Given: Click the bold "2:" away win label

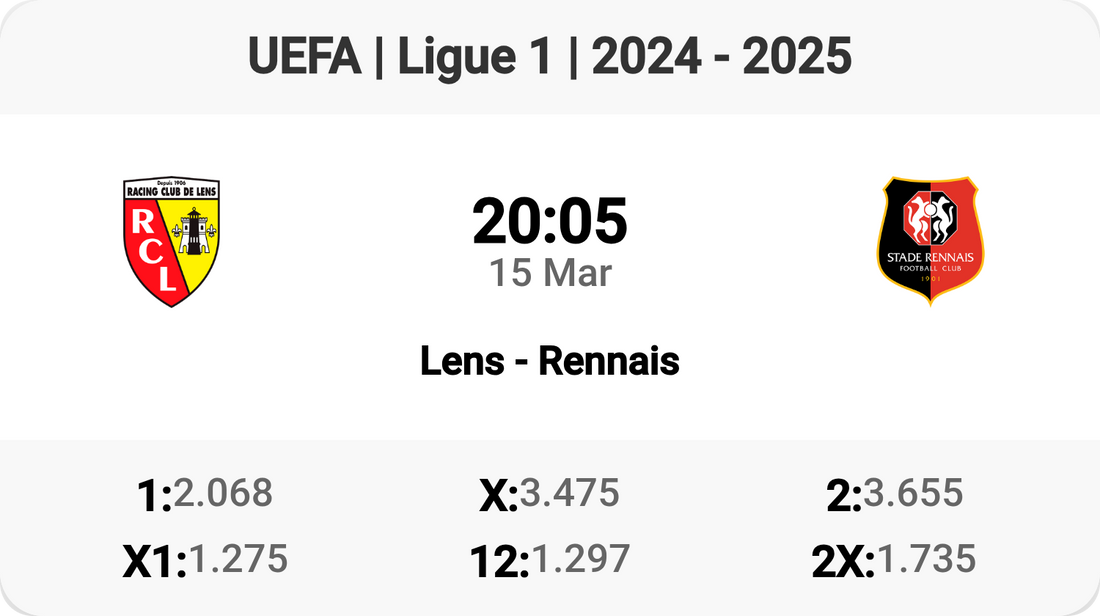Looking at the screenshot, I should (844, 496).
